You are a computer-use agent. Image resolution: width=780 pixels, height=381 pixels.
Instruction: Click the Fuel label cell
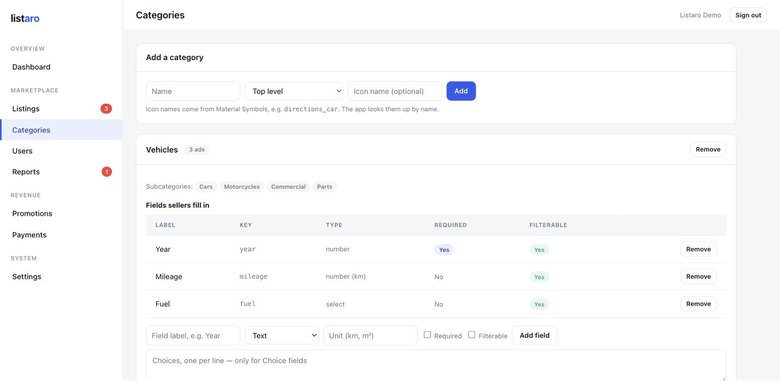point(163,304)
